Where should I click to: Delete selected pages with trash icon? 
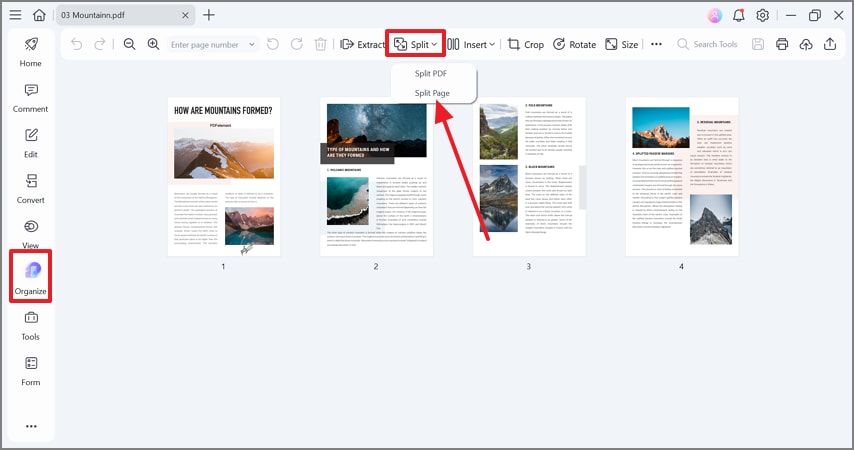point(321,44)
